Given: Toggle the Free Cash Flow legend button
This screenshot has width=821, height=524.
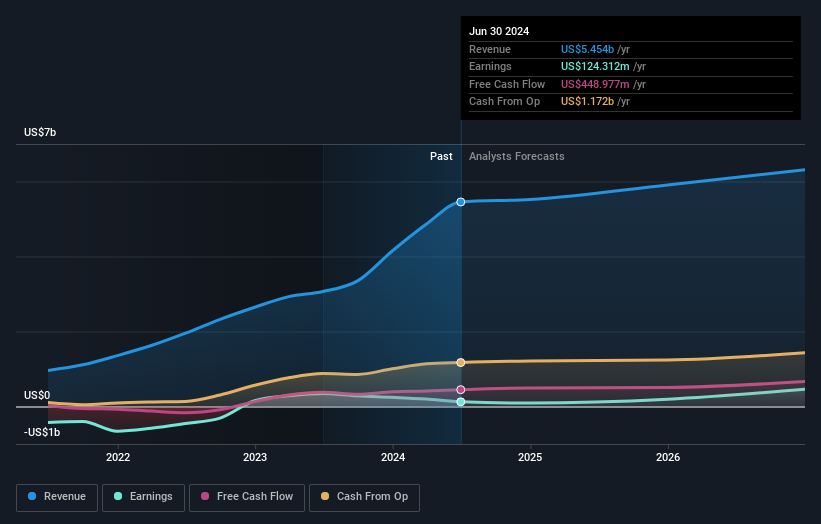Looking at the screenshot, I should 247,497.
